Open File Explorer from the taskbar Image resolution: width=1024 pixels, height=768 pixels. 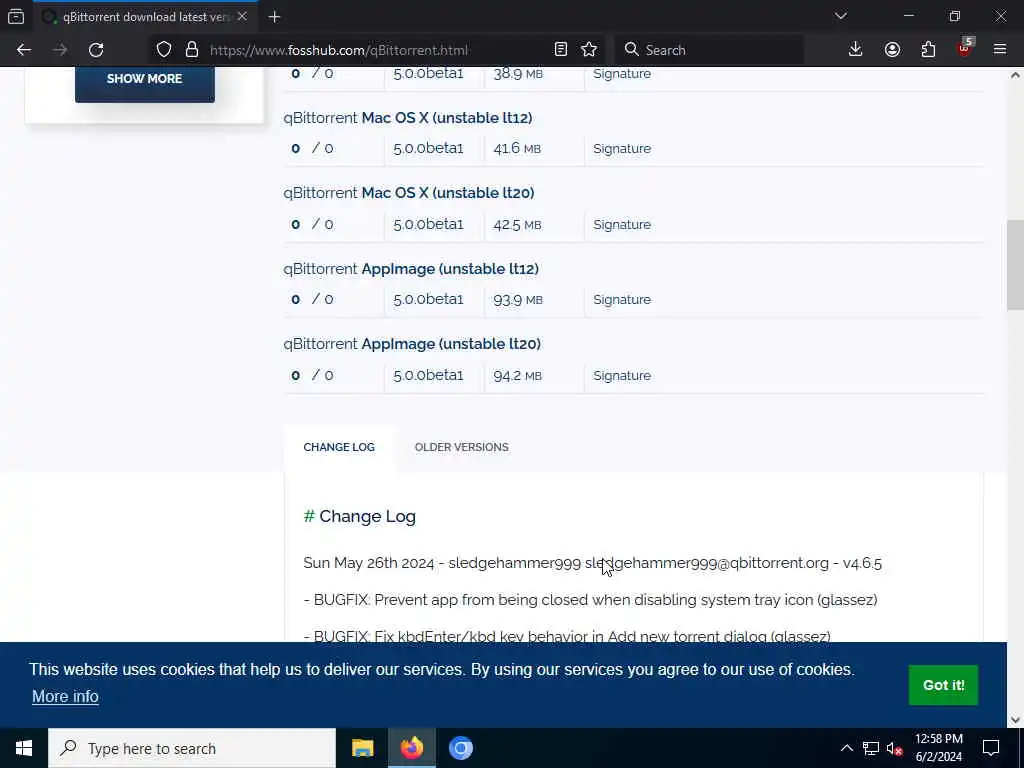click(362, 748)
